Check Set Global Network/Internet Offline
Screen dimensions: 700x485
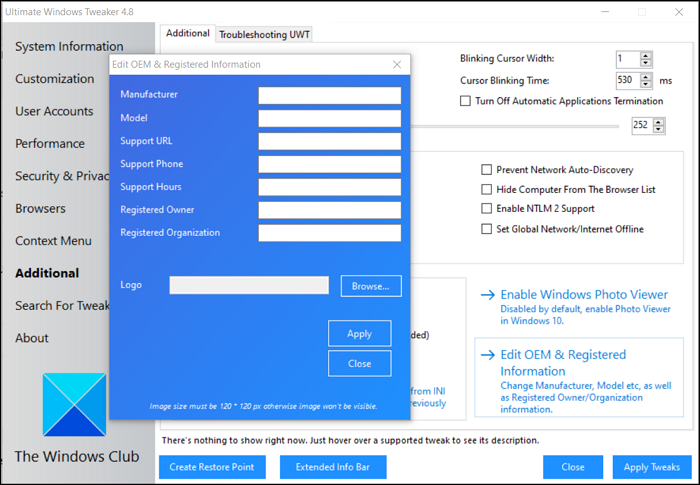coord(486,229)
